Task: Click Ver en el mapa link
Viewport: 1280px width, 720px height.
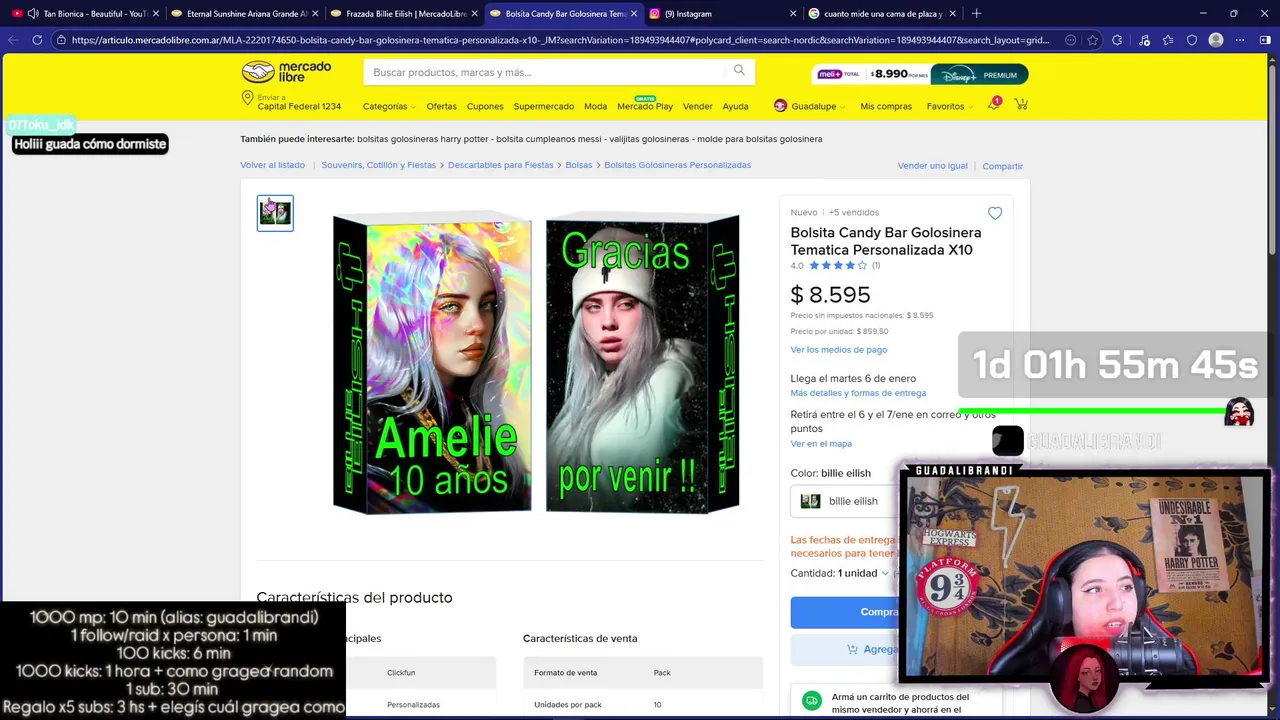Action: (x=821, y=444)
